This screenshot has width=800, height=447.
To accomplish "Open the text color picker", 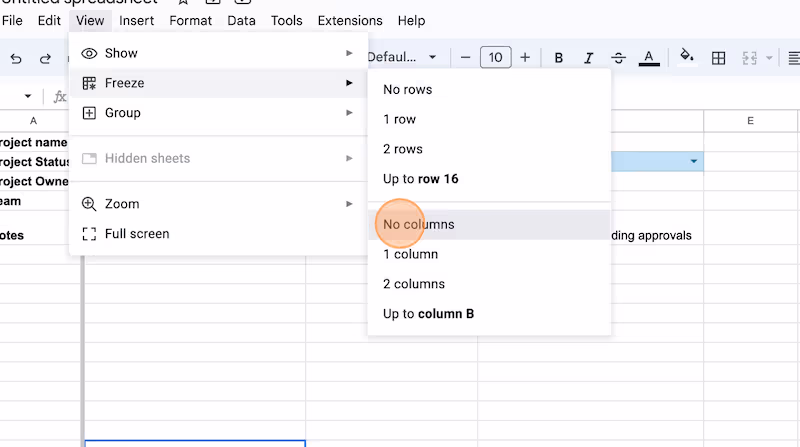I will pyautogui.click(x=649, y=58).
